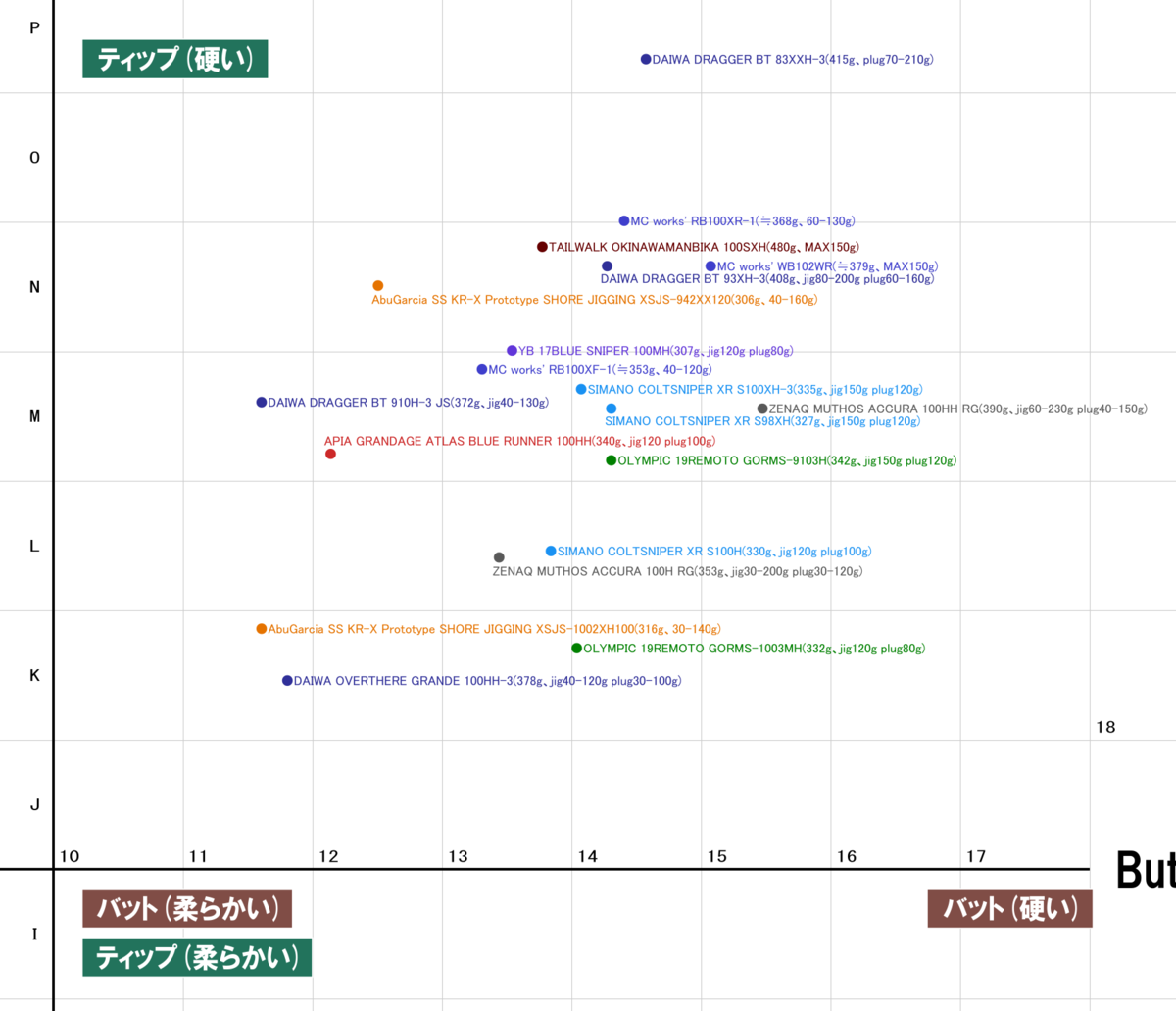Select the MC works' RB100XR-1 label

tap(743, 221)
